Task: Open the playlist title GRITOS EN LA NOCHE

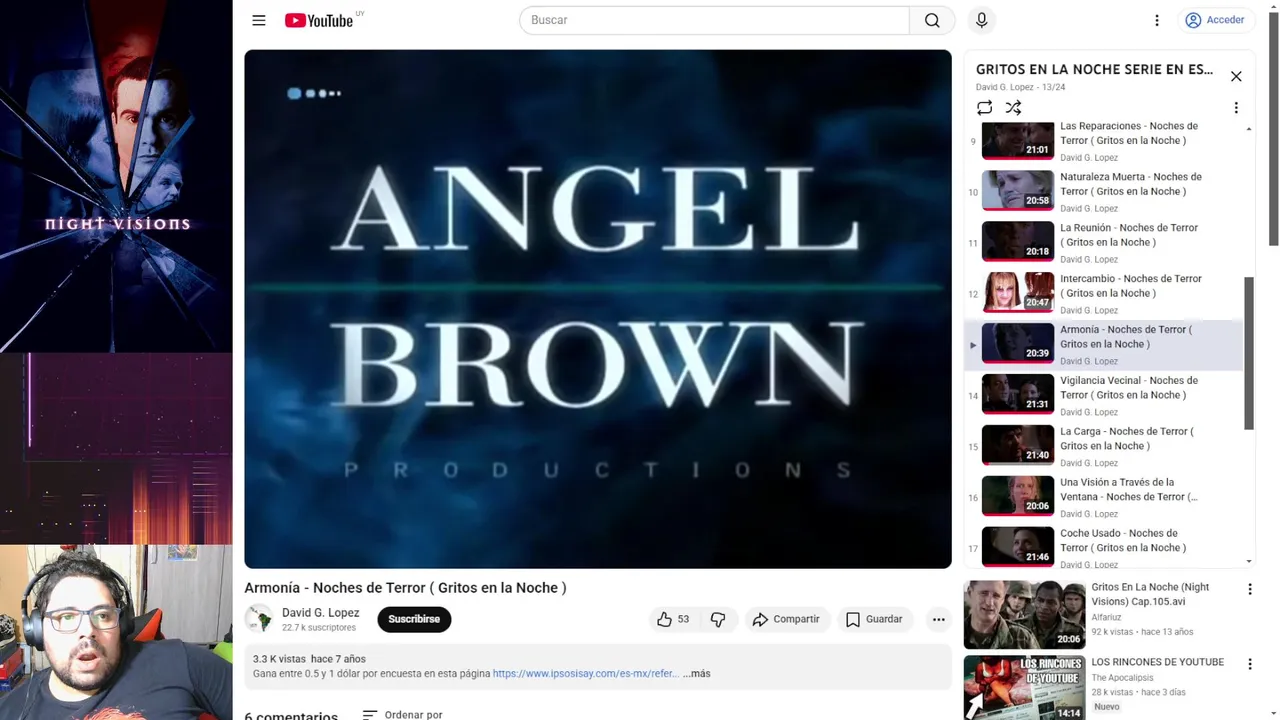Action: click(1094, 69)
